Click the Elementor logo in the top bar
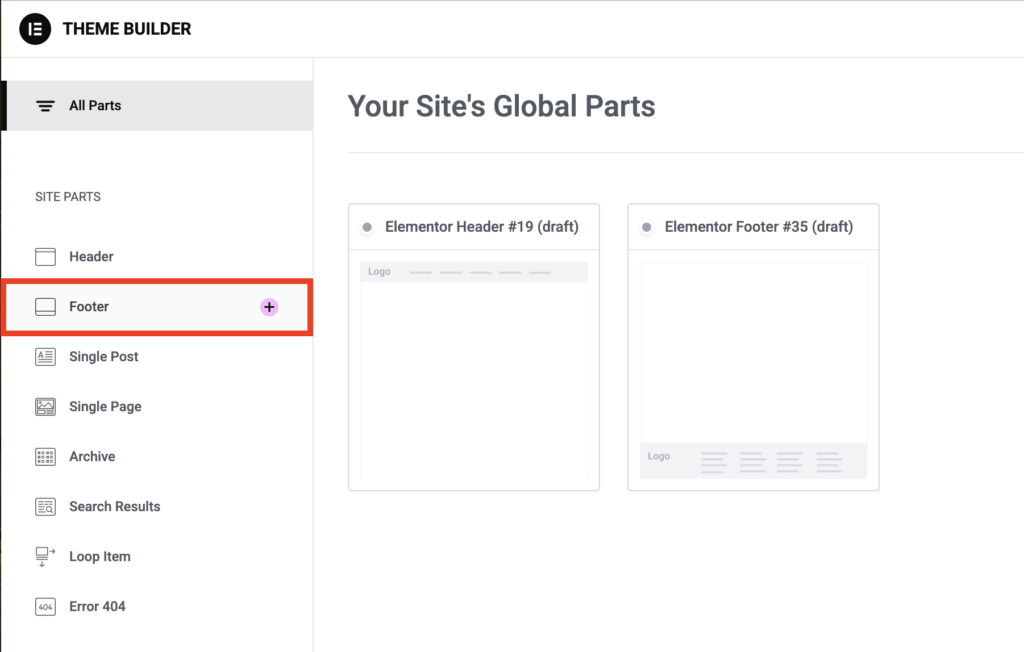The image size is (1024, 652). click(x=33, y=29)
